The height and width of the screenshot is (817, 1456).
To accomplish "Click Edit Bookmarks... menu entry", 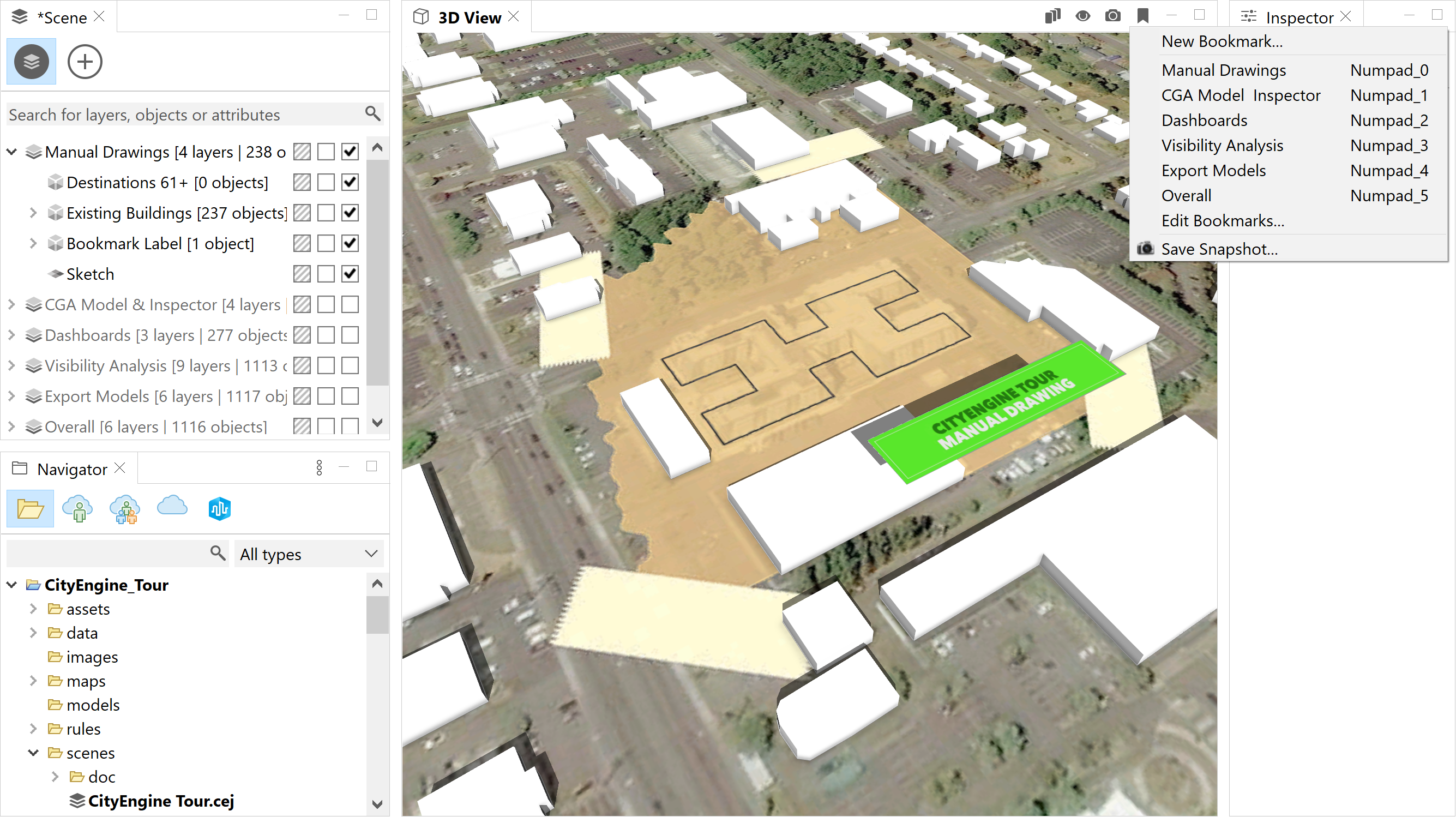I will coord(1223,220).
